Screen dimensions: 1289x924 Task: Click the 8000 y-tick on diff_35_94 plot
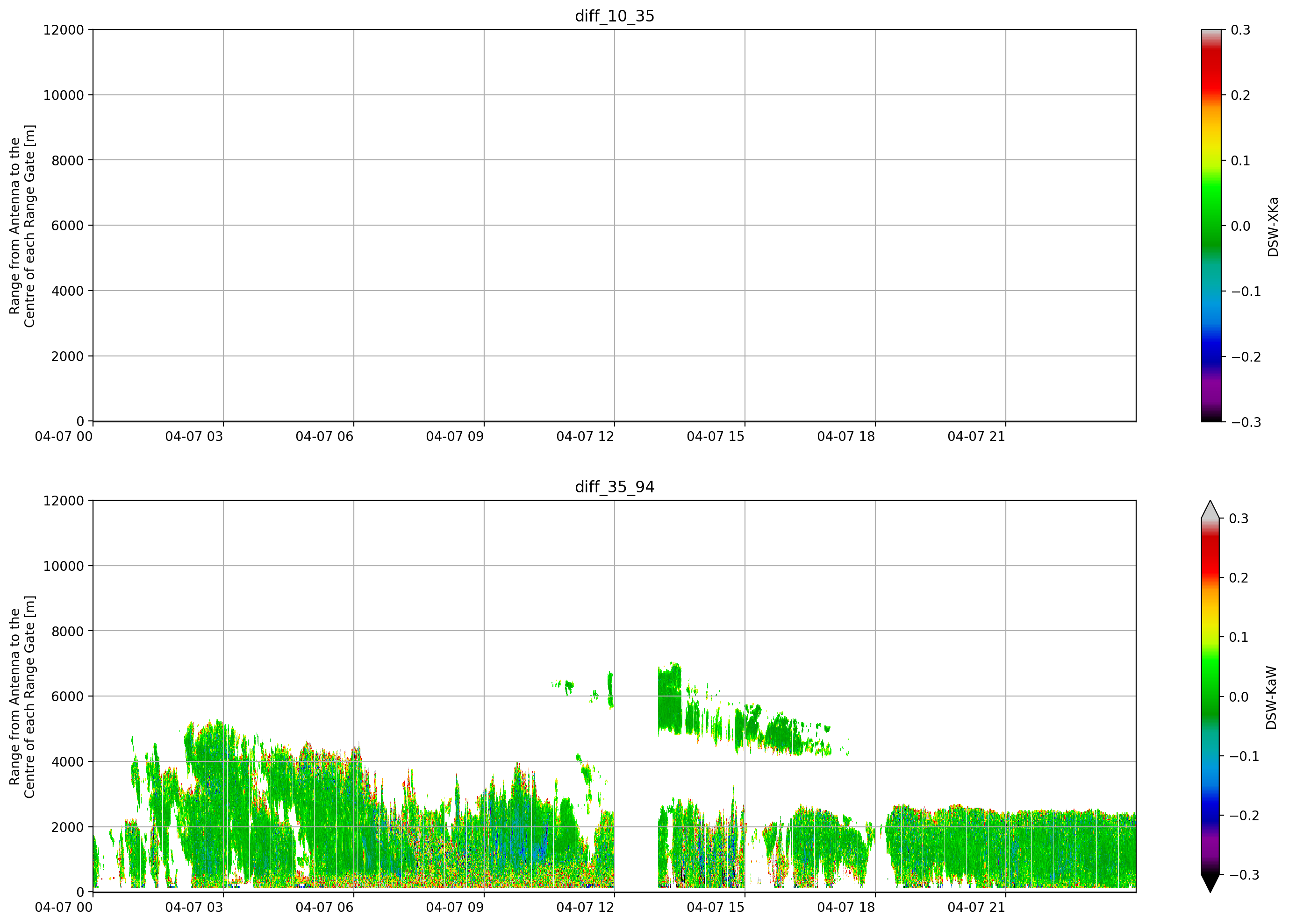pyautogui.click(x=68, y=631)
